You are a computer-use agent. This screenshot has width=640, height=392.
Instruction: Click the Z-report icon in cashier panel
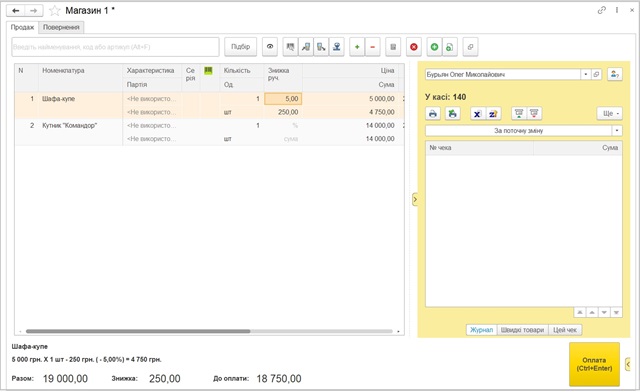click(493, 114)
